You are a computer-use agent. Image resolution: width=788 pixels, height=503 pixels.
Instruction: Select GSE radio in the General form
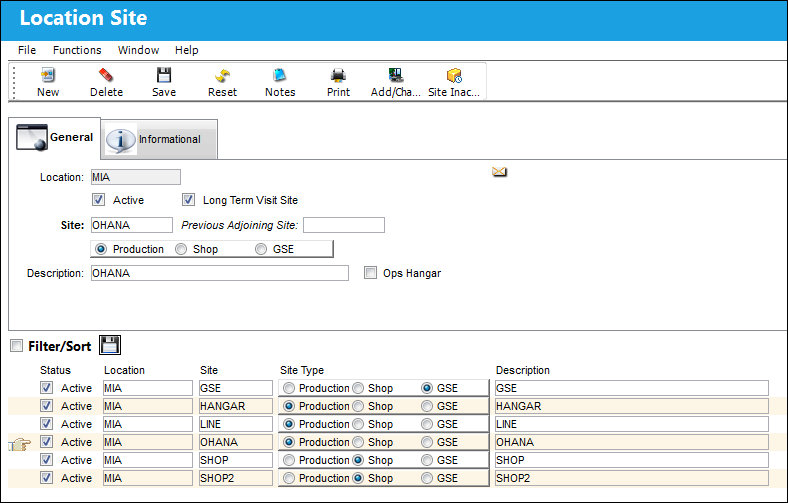261,249
